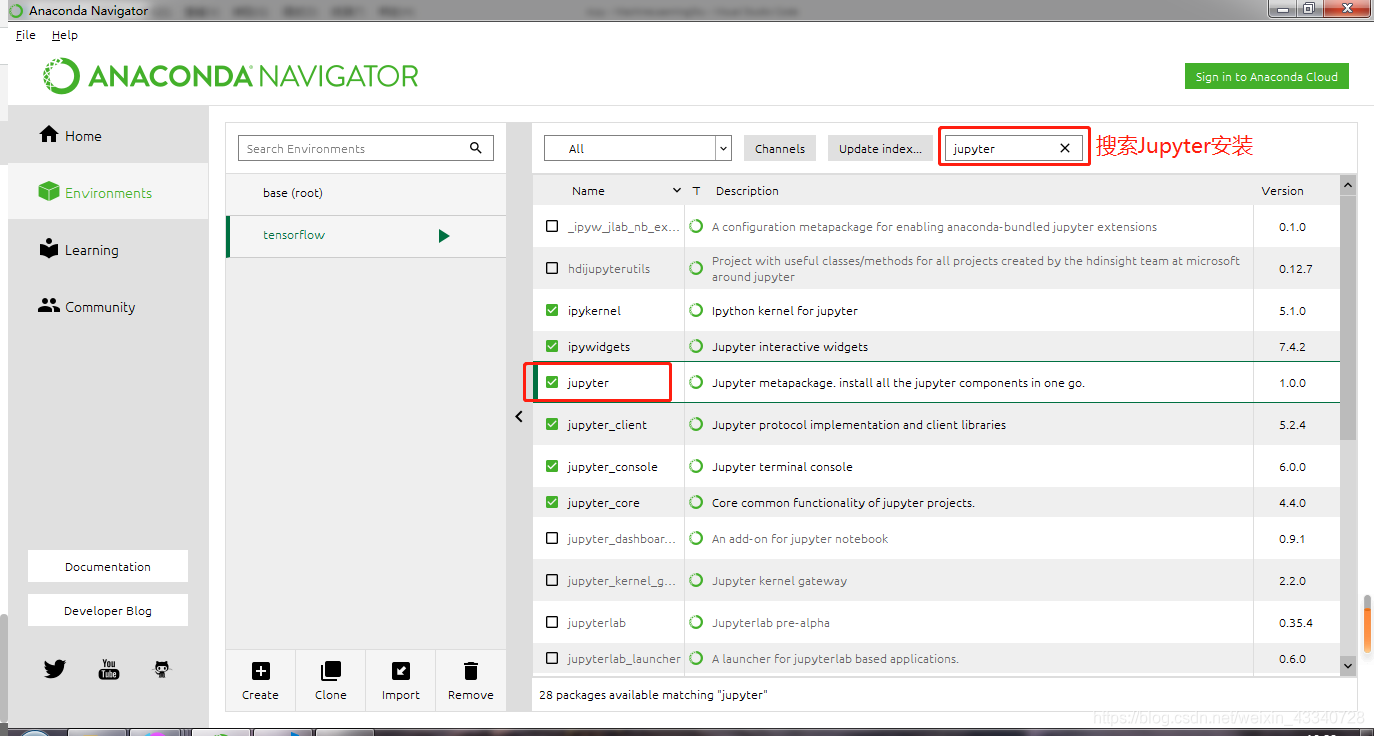Open the Developer Blog button
Image resolution: width=1374 pixels, height=736 pixels.
[108, 610]
